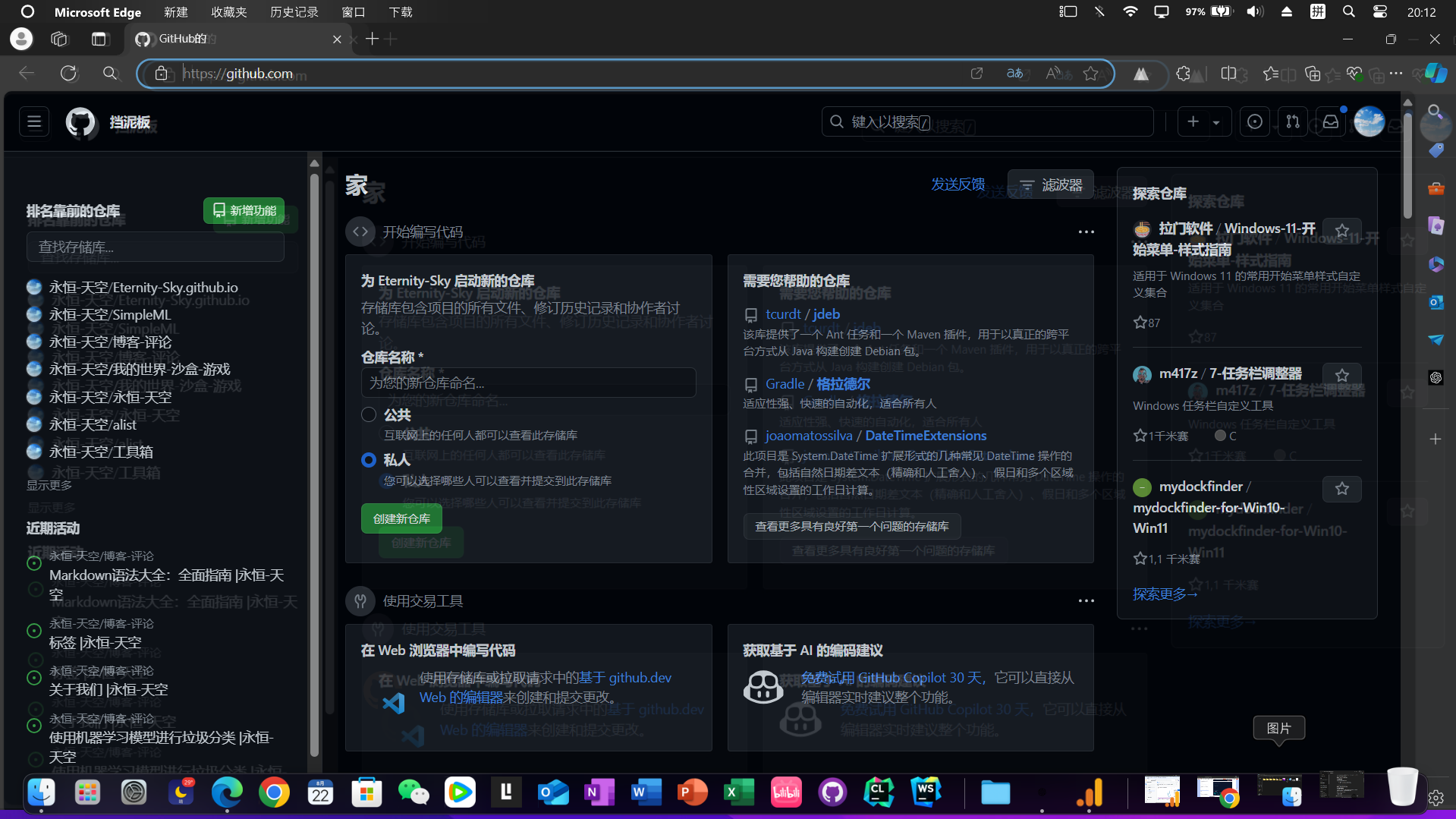Open the tcurdt / jdeb repository link
This screenshot has width=1456, height=819.
[803, 313]
